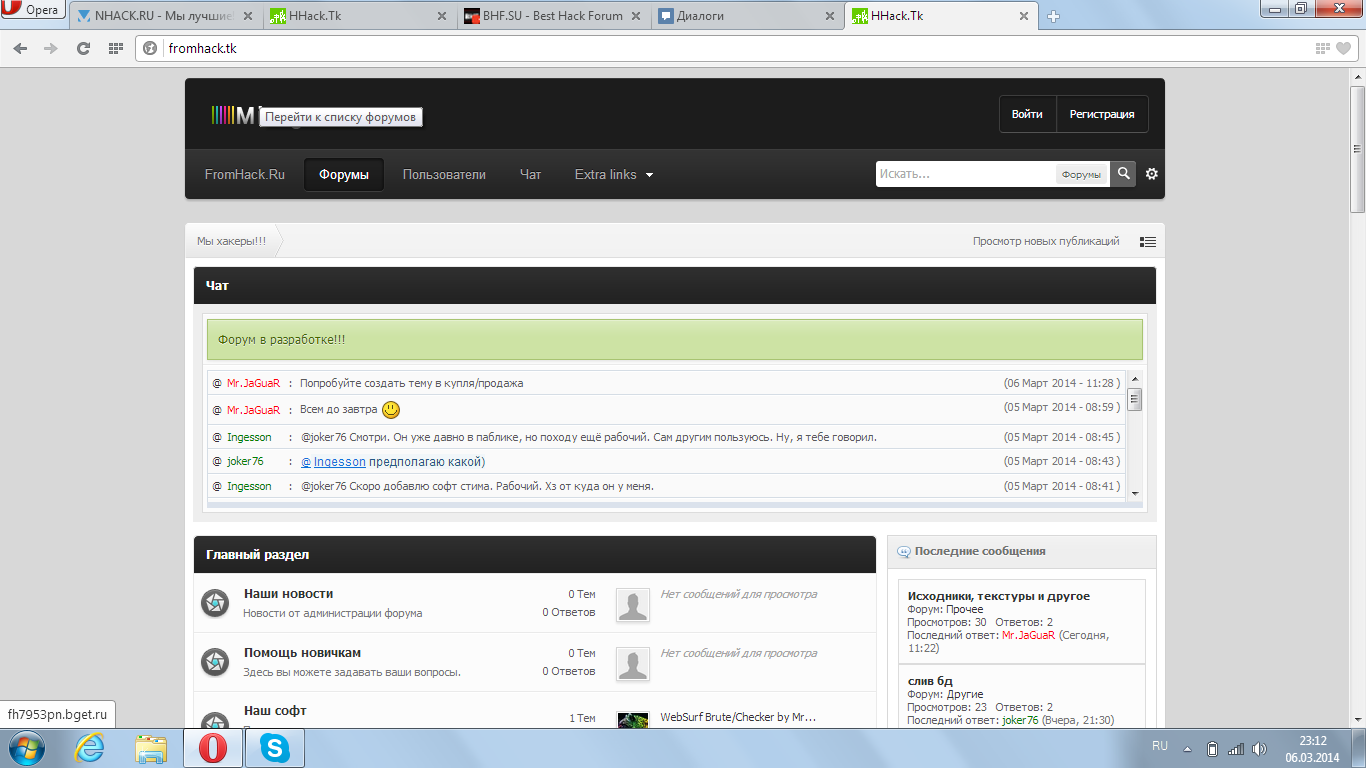This screenshot has height=768, width=1366.
Task: Open FromHack.Ru in the navigation bar
Action: [x=245, y=174]
